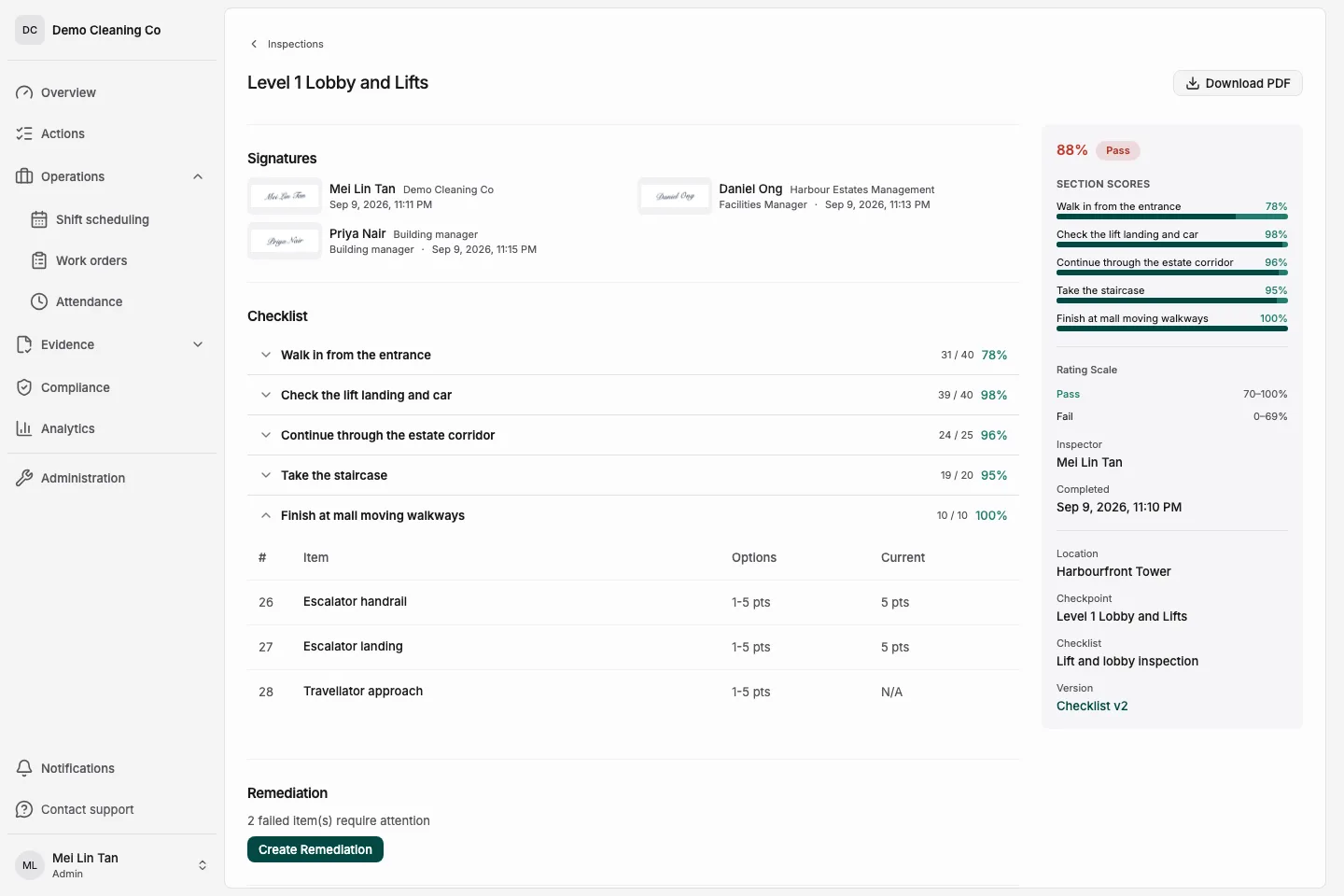
Task: Open the Checklist v2 version link
Action: pos(1092,706)
